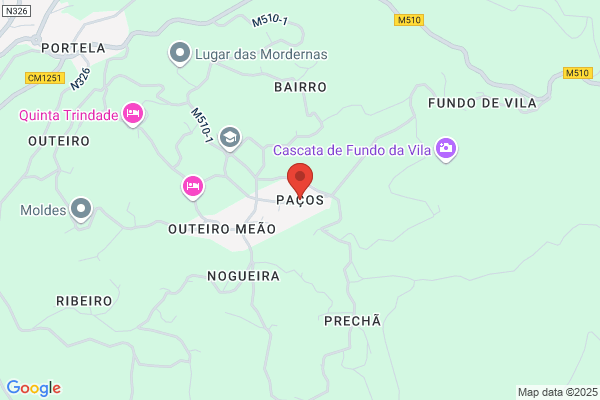The width and height of the screenshot is (600, 400).
Task: Click the PRECHÃ locality label
Action: 353,321
